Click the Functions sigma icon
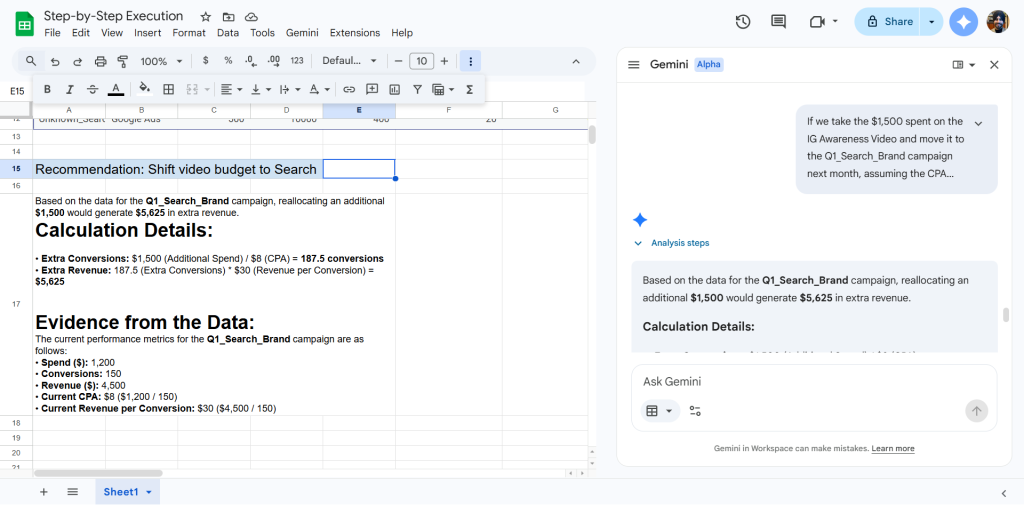Screen dimensions: 1024x505 pyautogui.click(x=469, y=89)
